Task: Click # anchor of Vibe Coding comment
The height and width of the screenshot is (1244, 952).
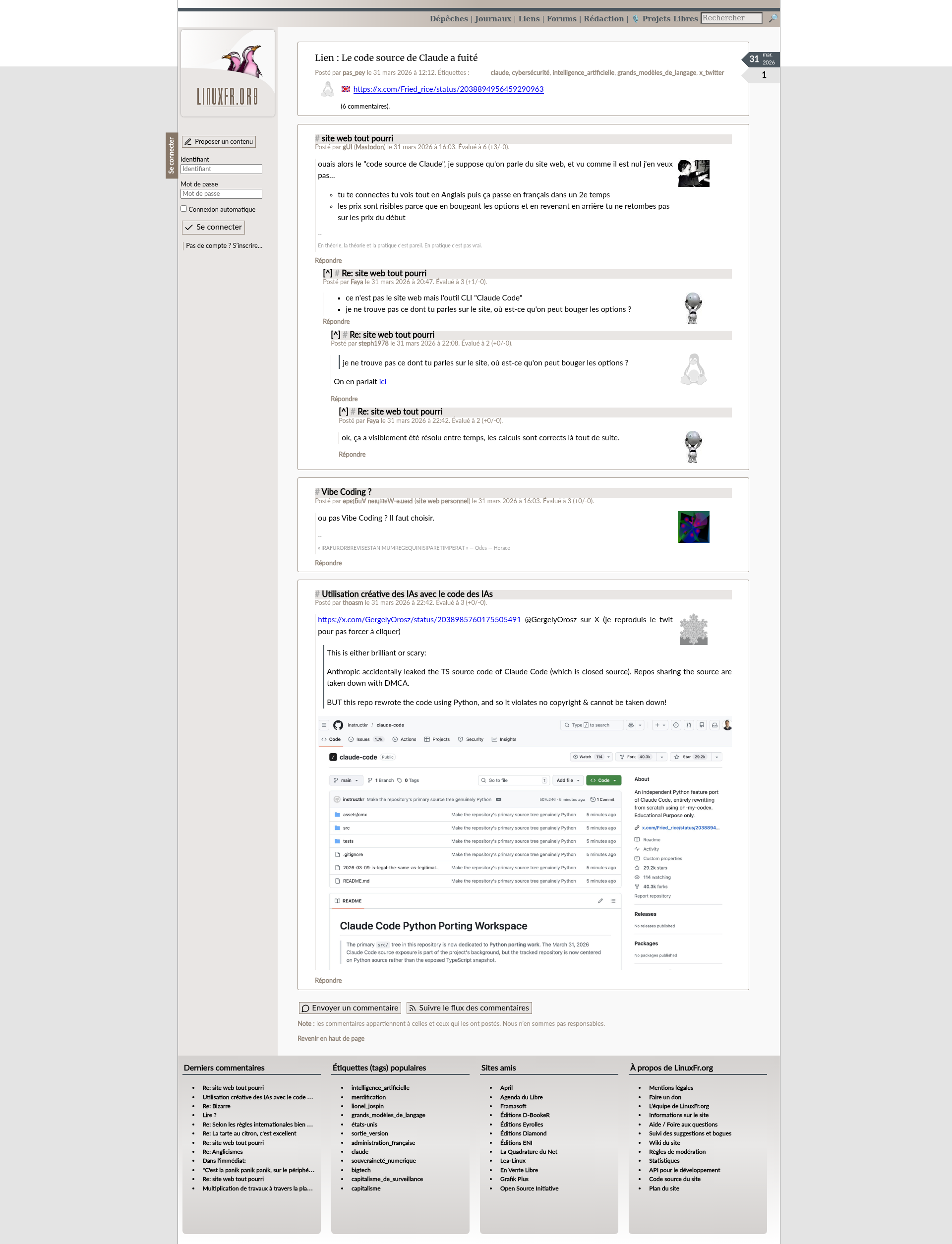Action: coord(317,492)
